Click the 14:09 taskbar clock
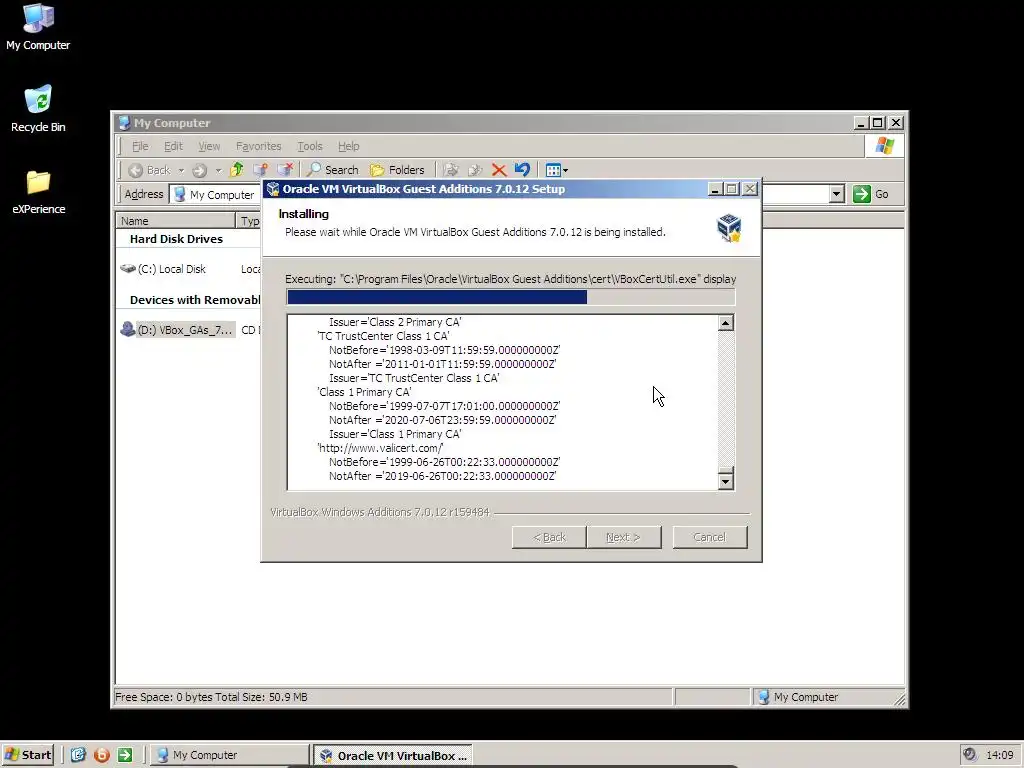 (x=1000, y=755)
